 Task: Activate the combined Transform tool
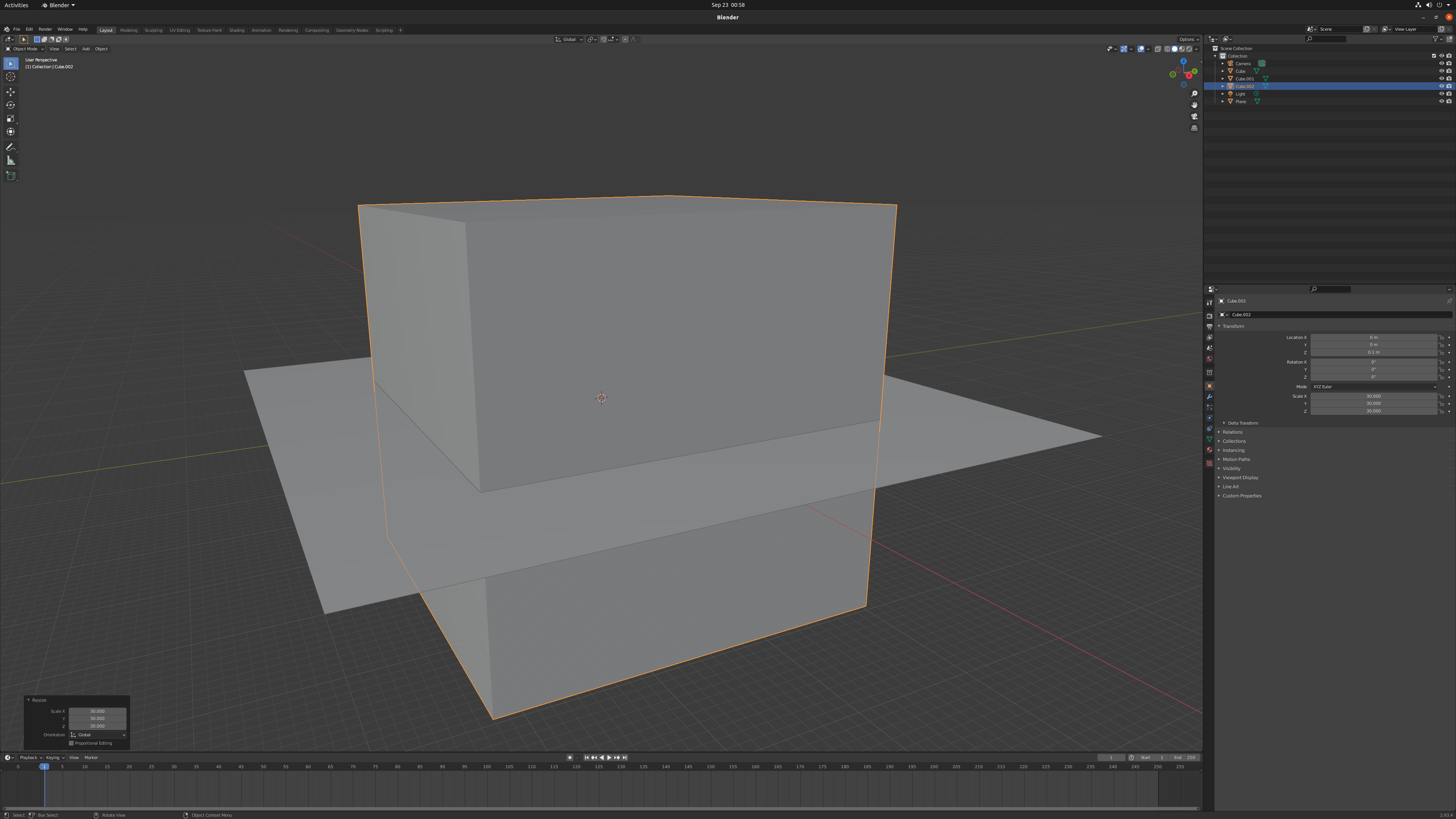click(x=11, y=132)
